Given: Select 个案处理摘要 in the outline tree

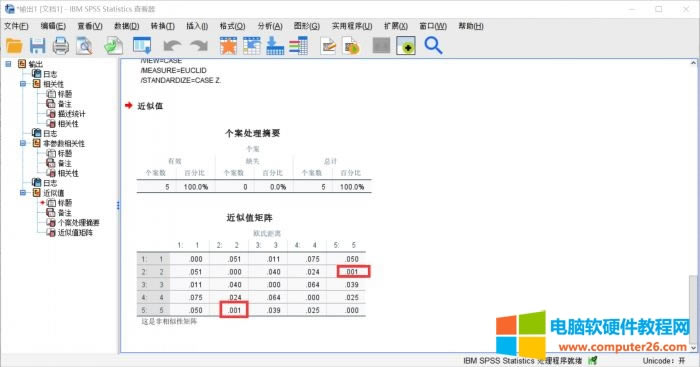Looking at the screenshot, I should pos(79,222).
